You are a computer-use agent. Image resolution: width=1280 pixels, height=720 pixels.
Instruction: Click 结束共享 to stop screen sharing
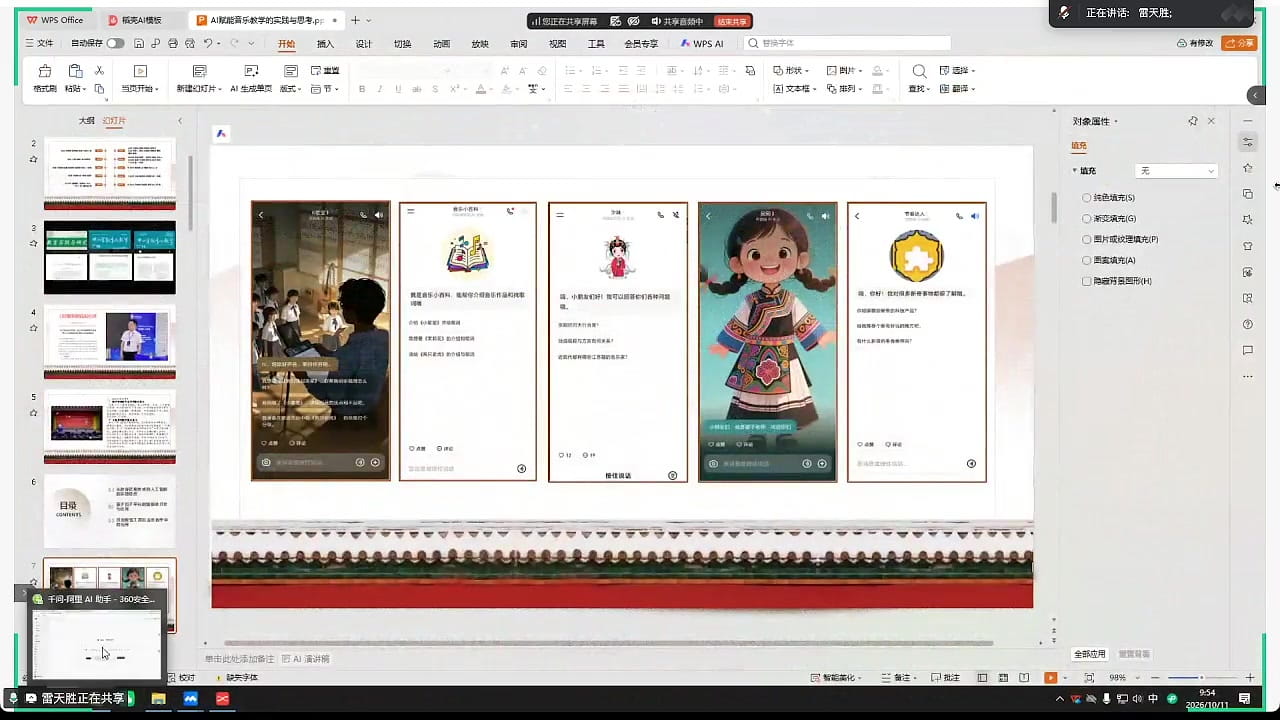pos(732,21)
